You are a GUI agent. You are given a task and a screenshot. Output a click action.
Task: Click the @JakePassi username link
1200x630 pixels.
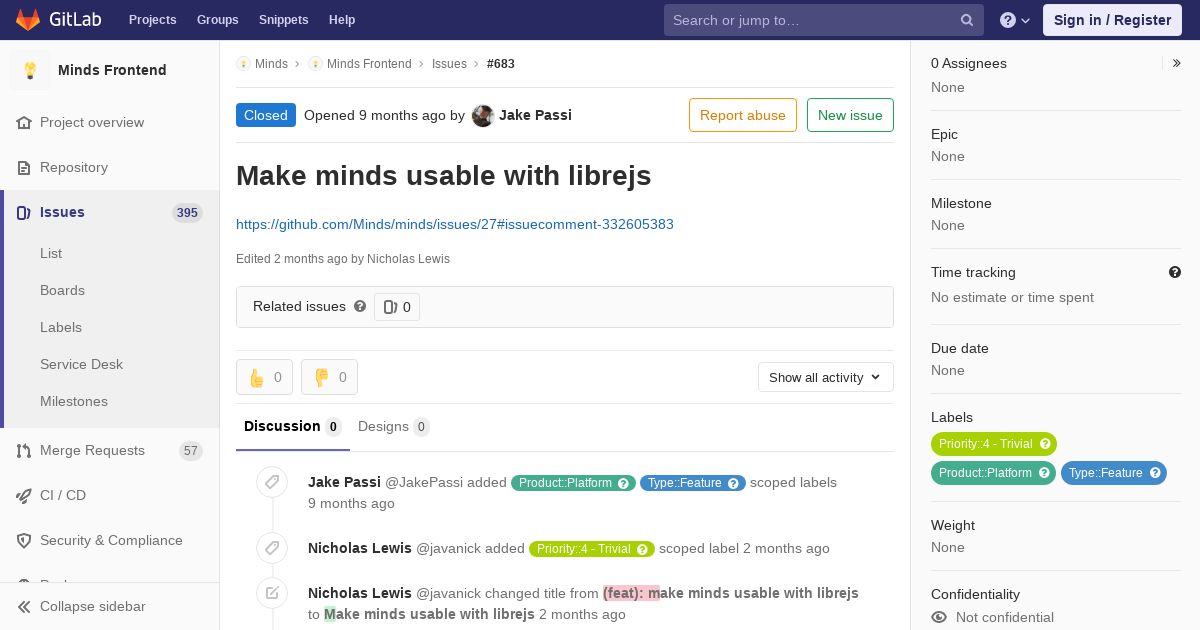[424, 482]
